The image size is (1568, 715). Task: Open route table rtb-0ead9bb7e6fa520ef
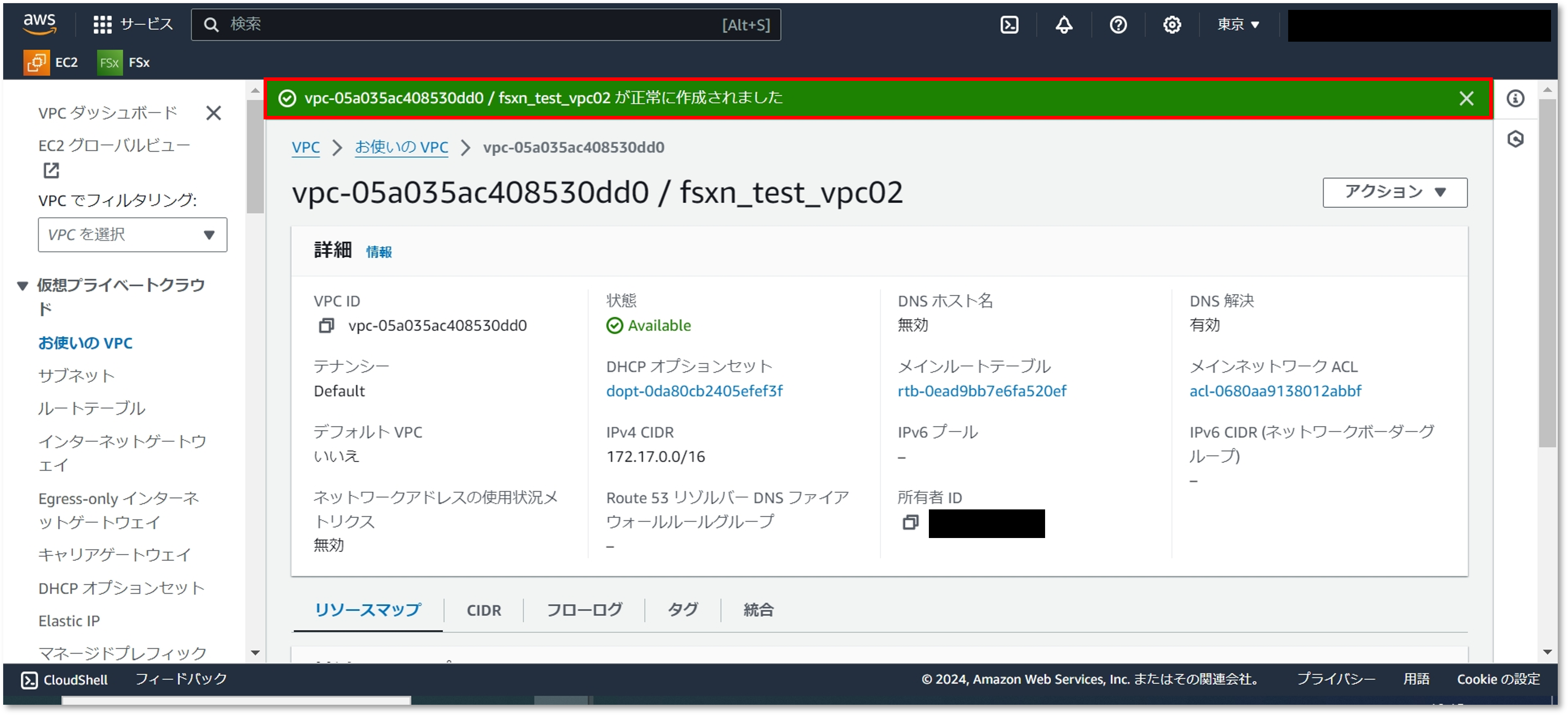[982, 391]
